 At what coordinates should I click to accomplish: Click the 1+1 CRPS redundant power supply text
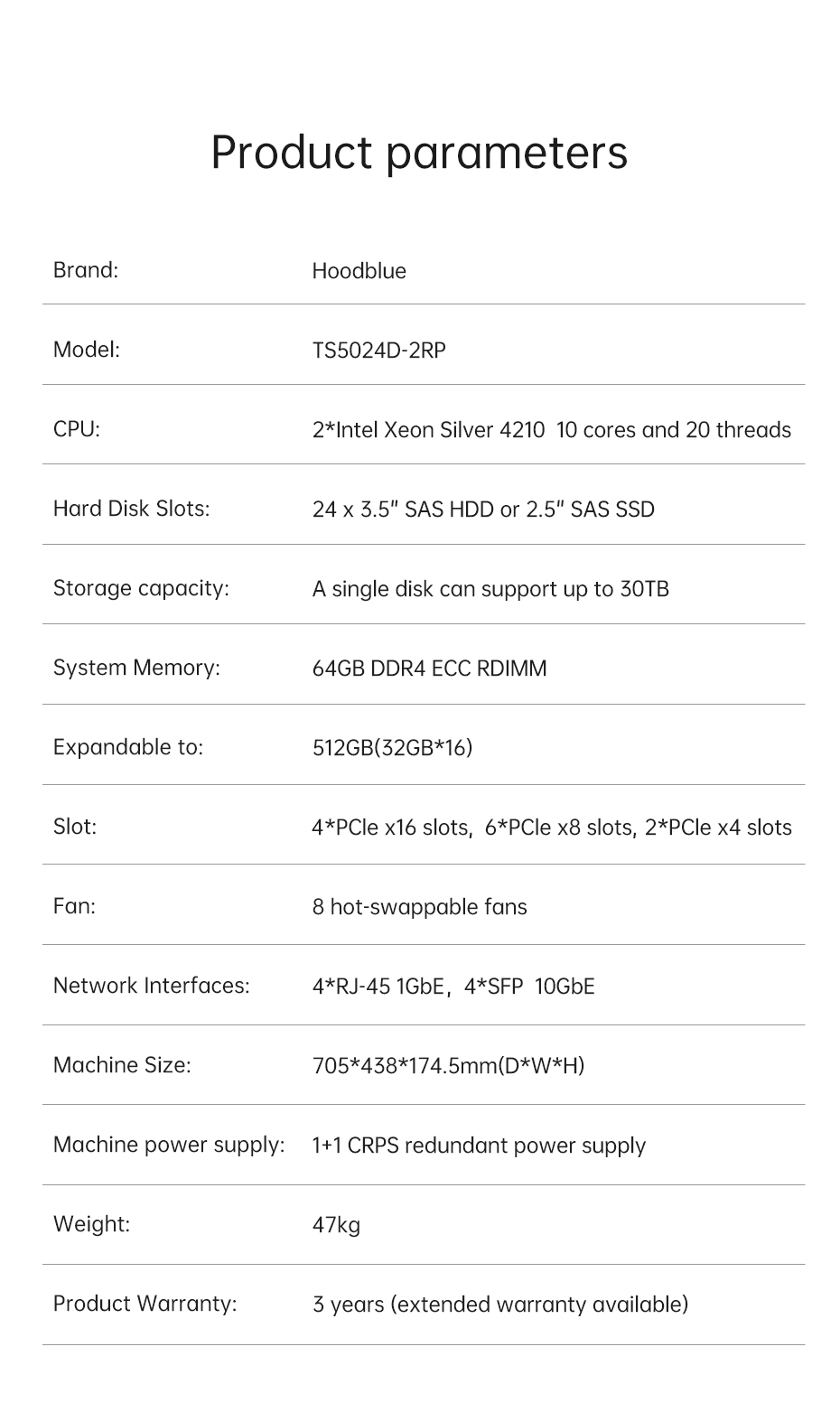click(479, 1146)
